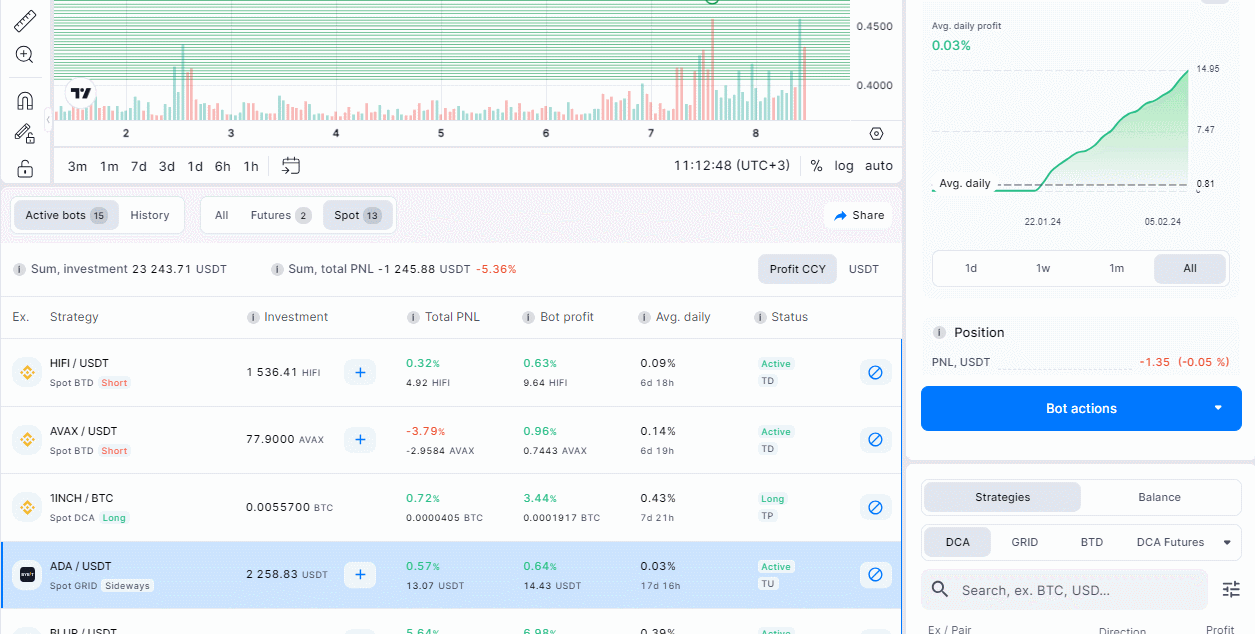Open the go-to-date calendar icon
Screen dimensions: 1255x634
tap(291, 166)
